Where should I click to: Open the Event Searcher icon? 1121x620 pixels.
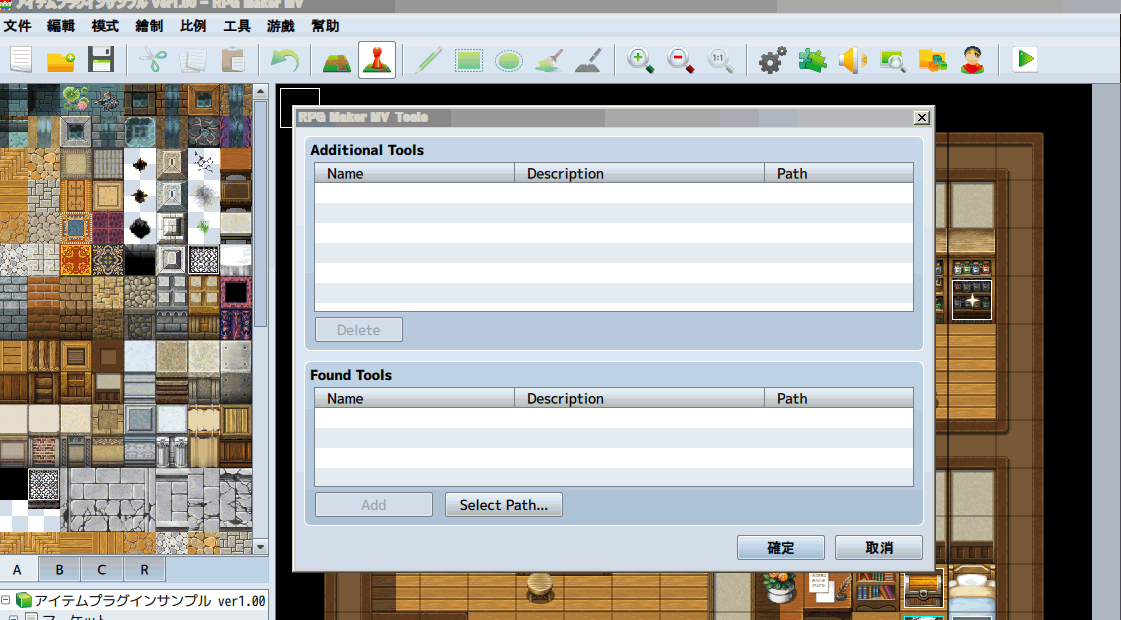click(892, 59)
